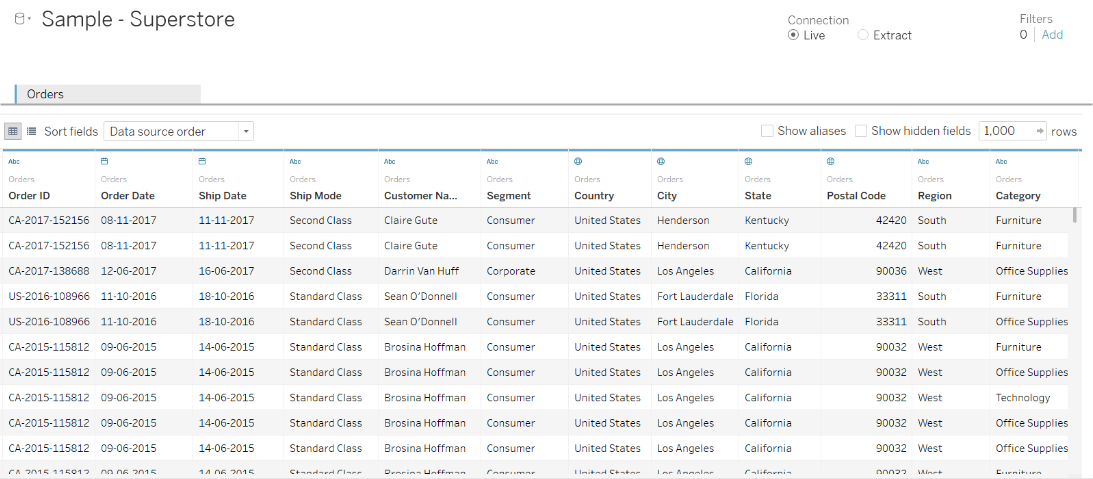Switch to grid preview view icon

click(x=12, y=131)
